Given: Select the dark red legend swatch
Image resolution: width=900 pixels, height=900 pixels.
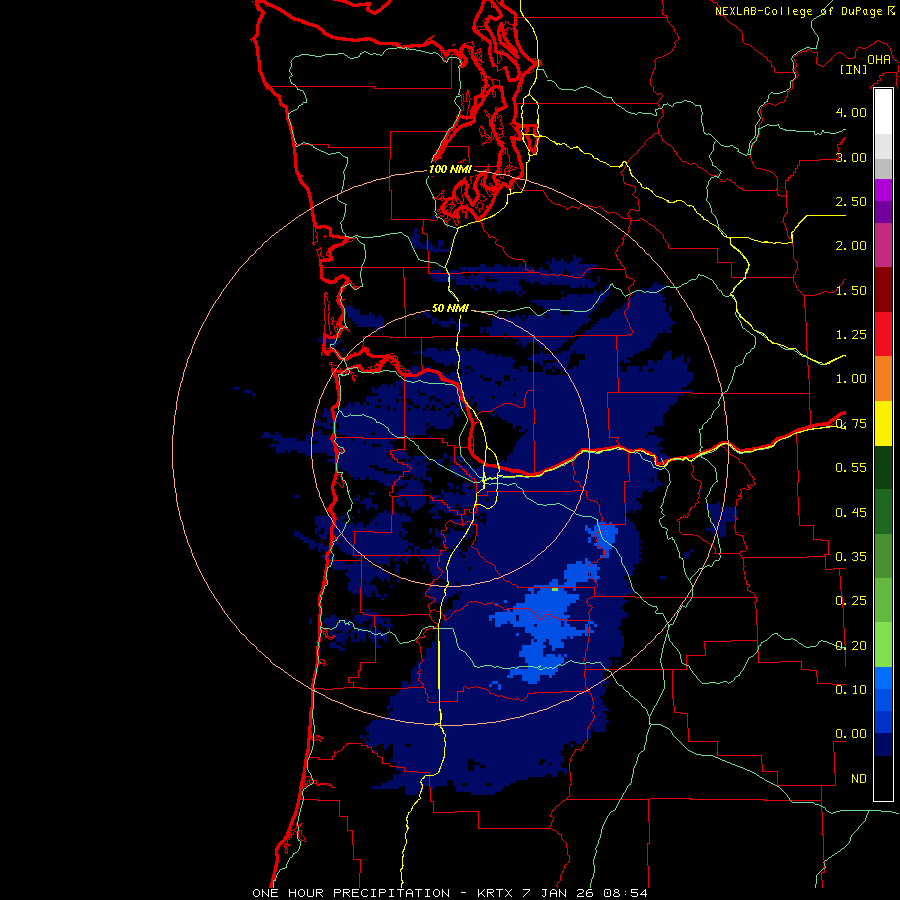Looking at the screenshot, I should tap(883, 290).
